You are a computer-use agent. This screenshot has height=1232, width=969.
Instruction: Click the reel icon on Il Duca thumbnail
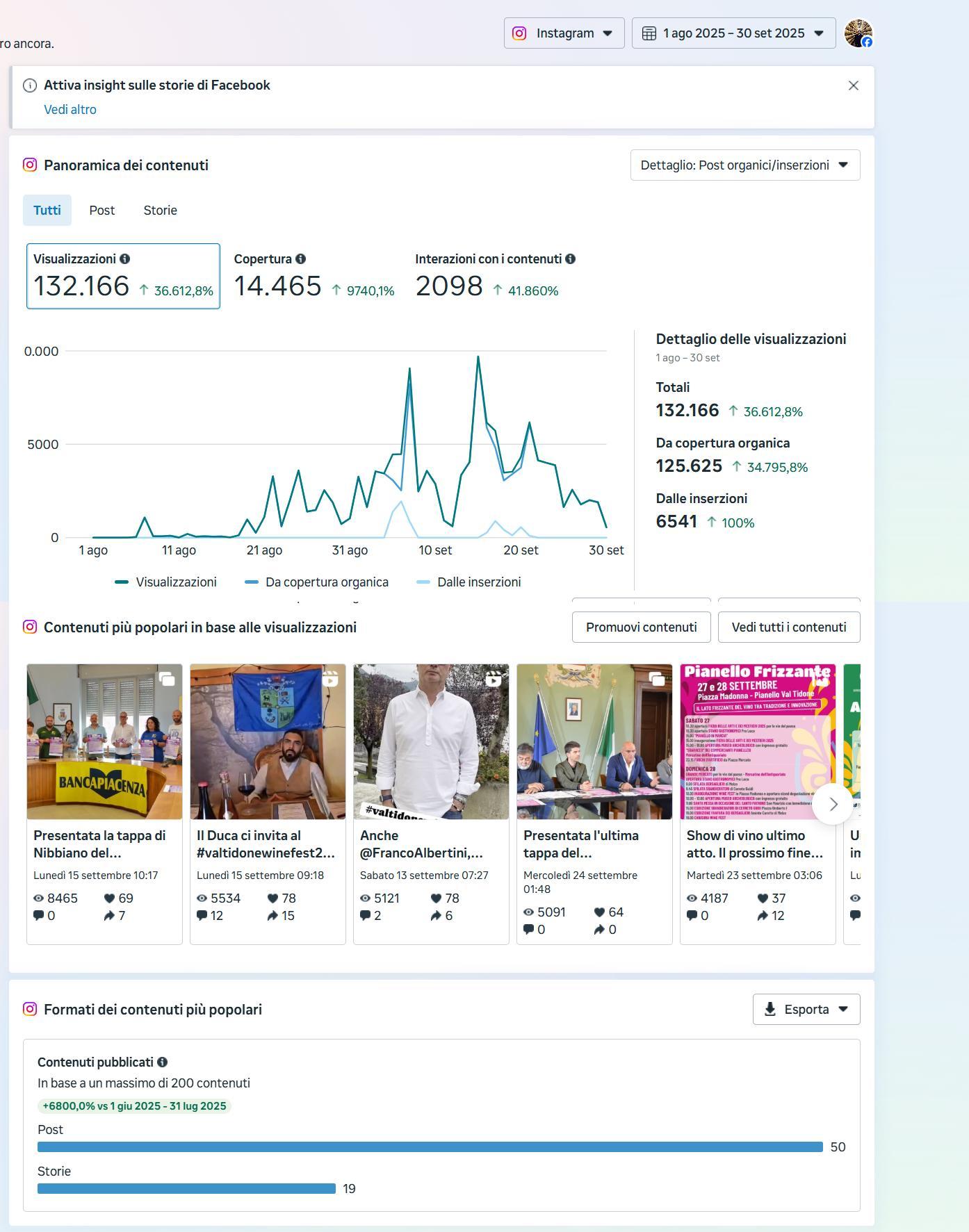pyautogui.click(x=330, y=679)
